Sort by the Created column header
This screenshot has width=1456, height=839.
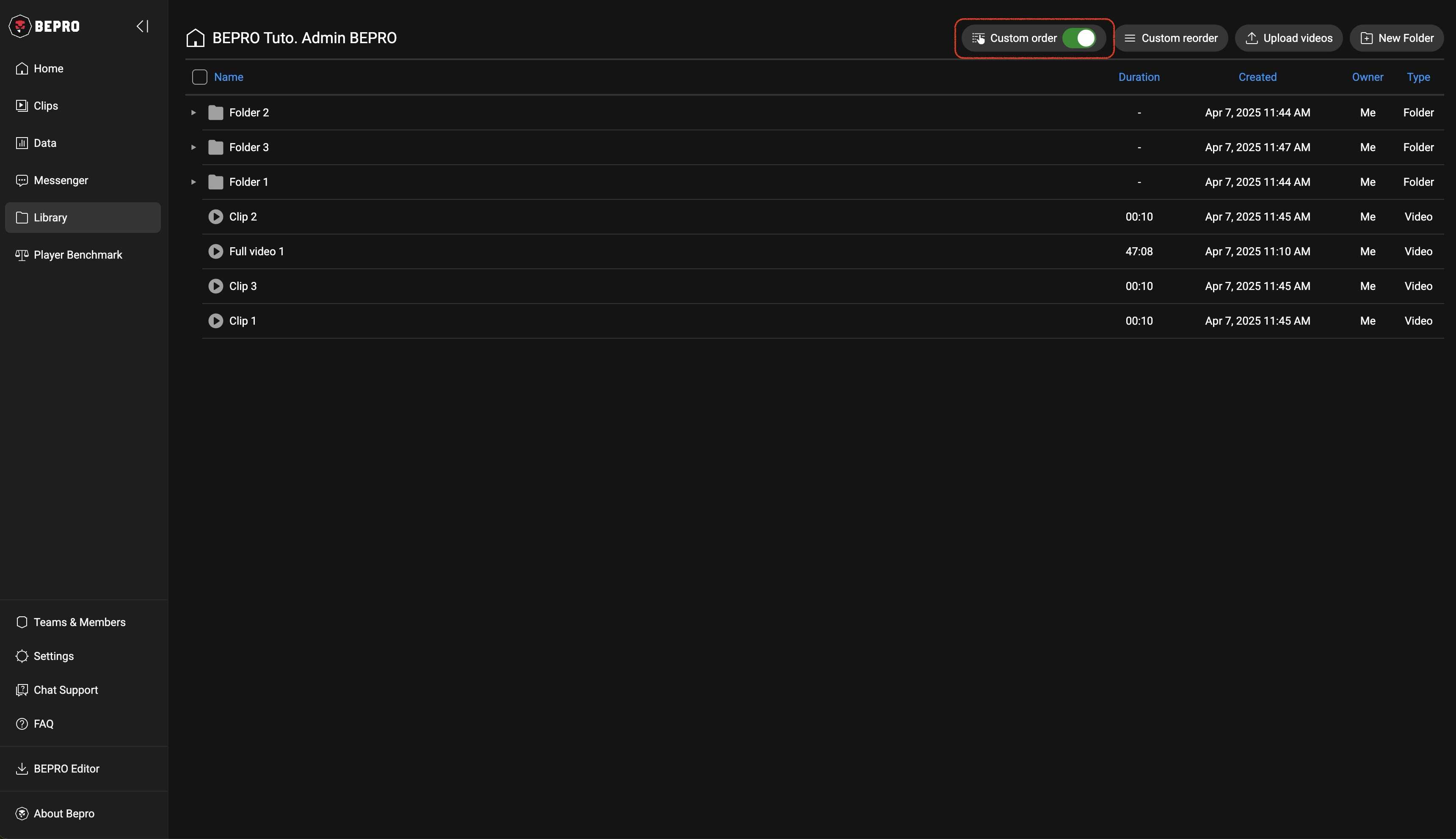(x=1257, y=77)
